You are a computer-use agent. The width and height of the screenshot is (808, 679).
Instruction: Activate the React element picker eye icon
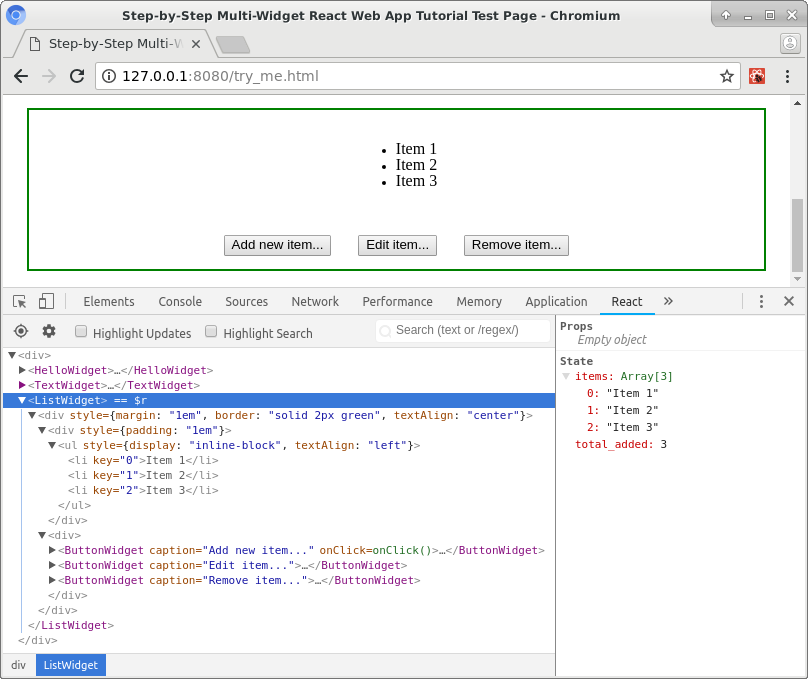coord(20,332)
